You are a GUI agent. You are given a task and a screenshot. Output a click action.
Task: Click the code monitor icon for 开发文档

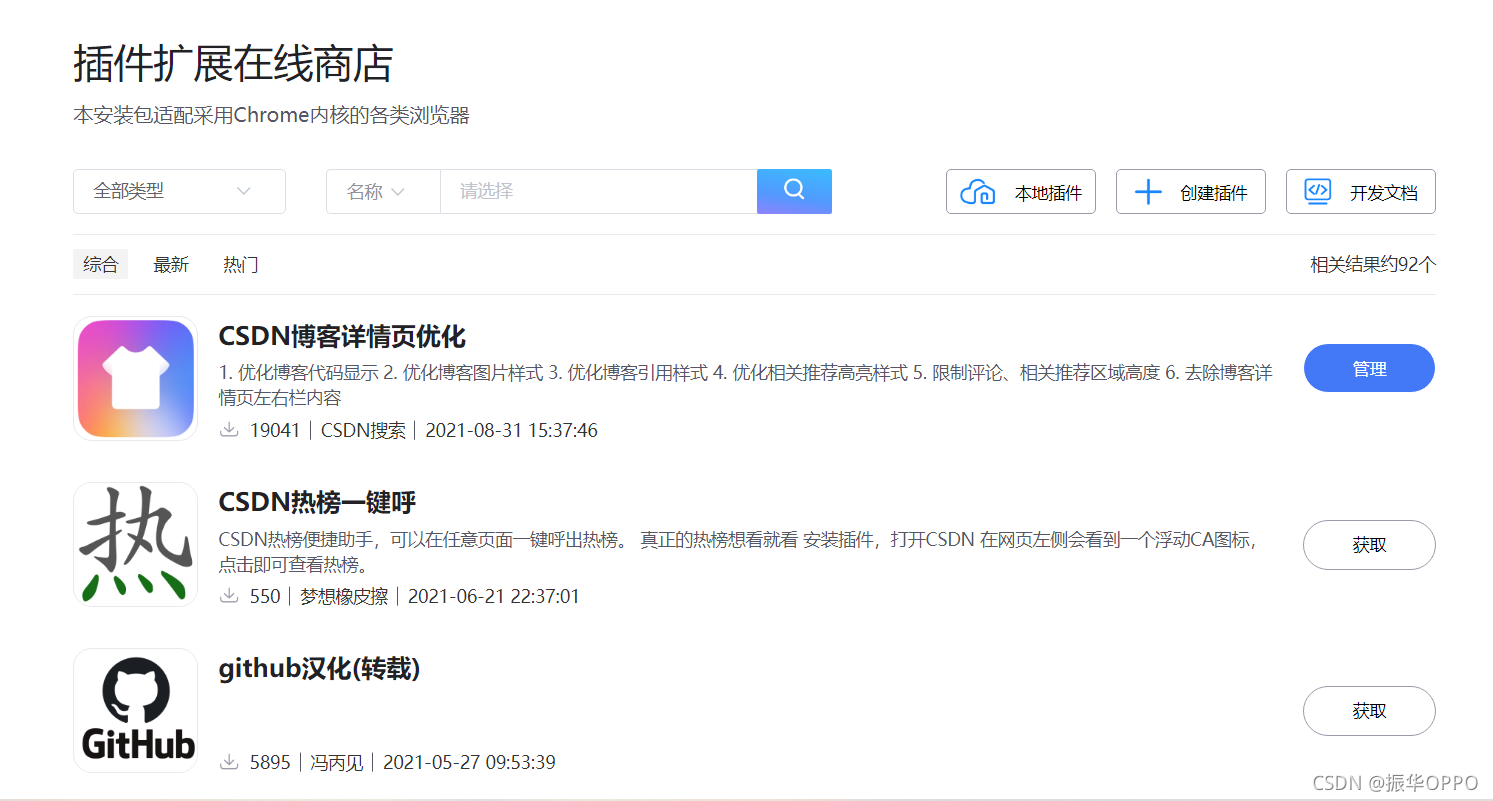[1318, 192]
